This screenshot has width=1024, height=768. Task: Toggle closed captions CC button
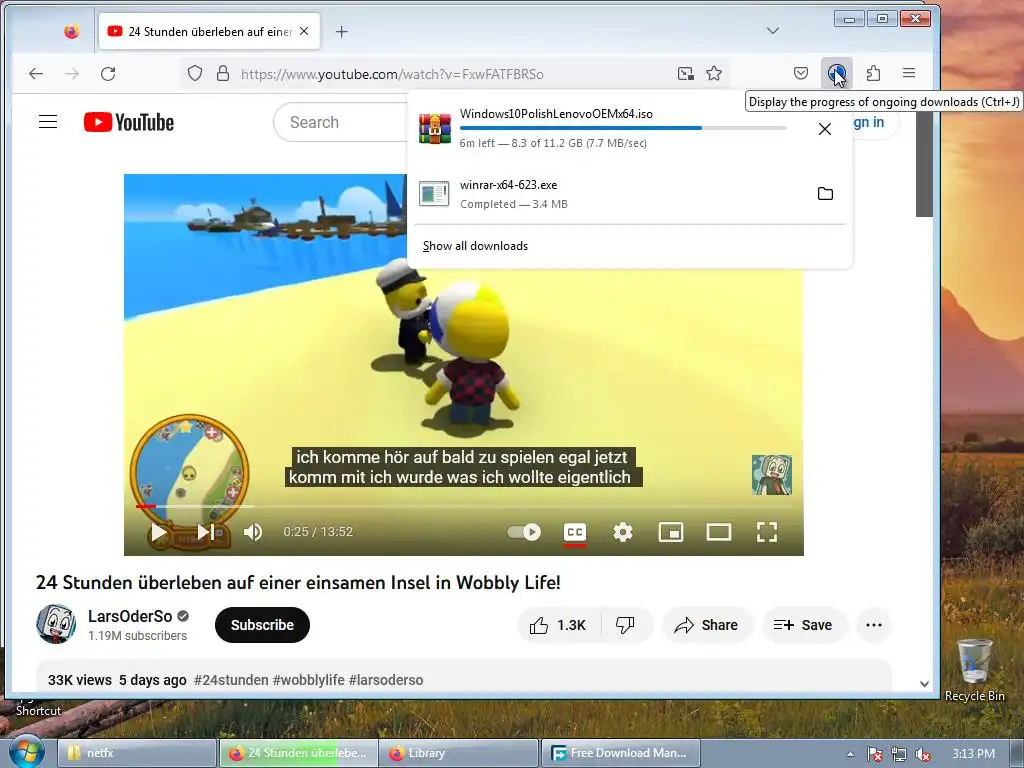[575, 532]
